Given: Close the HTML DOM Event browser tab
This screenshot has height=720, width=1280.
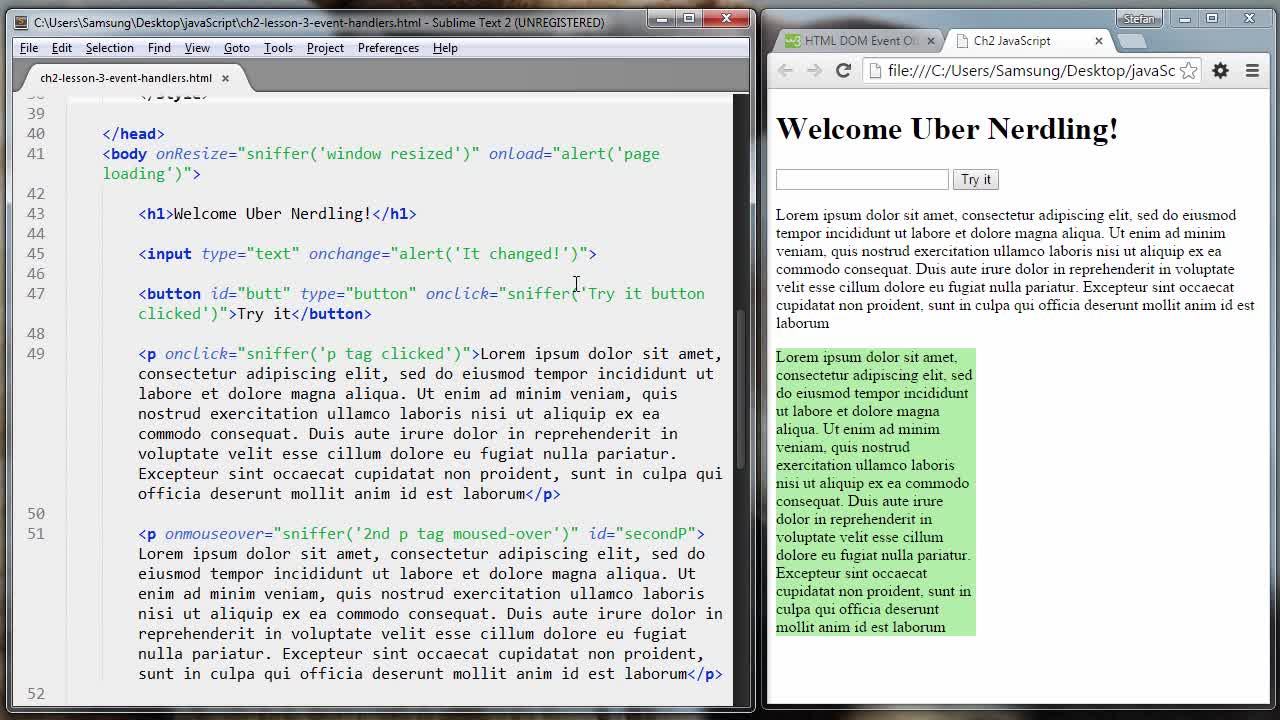Looking at the screenshot, I should [931, 41].
